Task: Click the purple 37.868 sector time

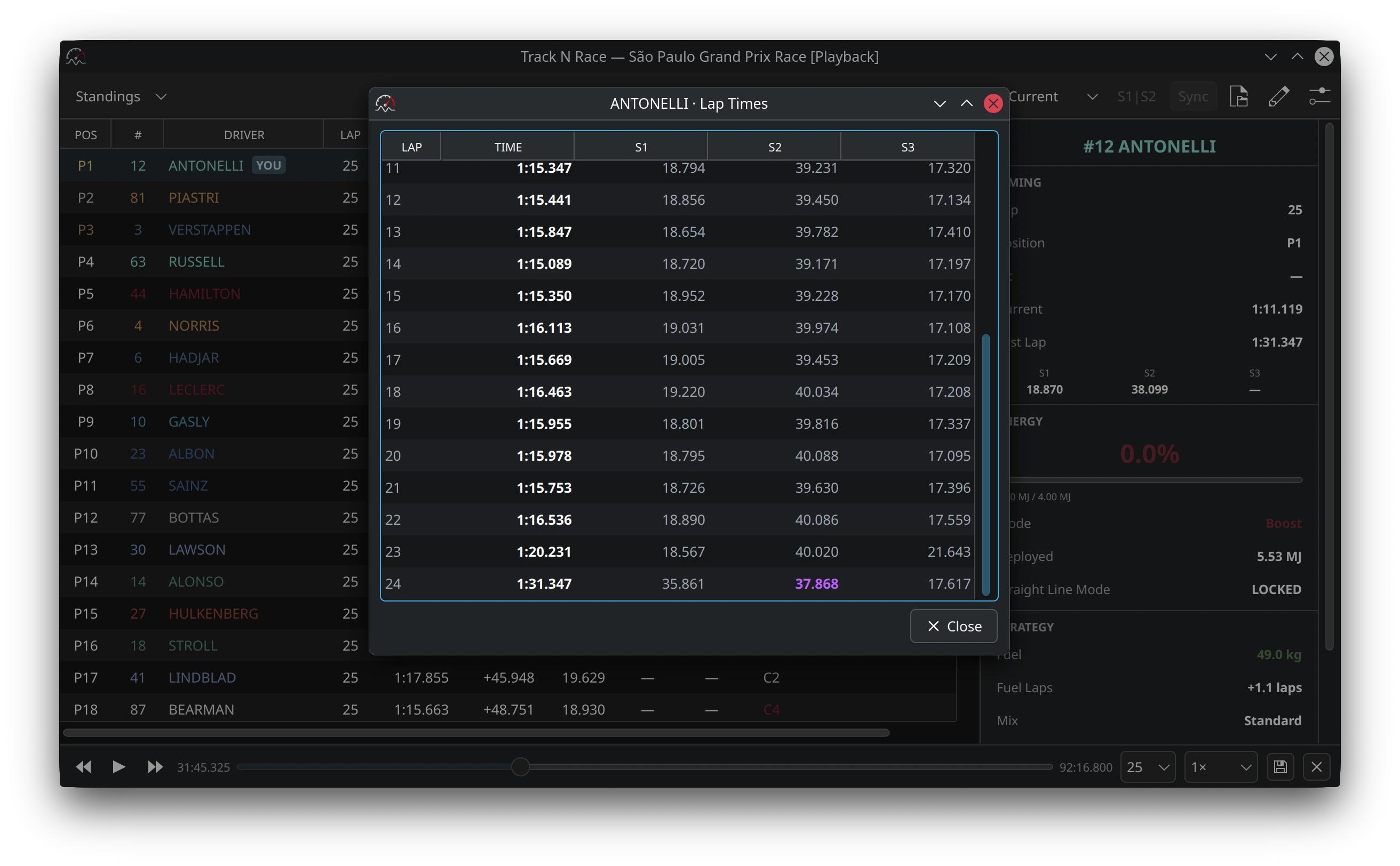Action: pyautogui.click(x=816, y=583)
